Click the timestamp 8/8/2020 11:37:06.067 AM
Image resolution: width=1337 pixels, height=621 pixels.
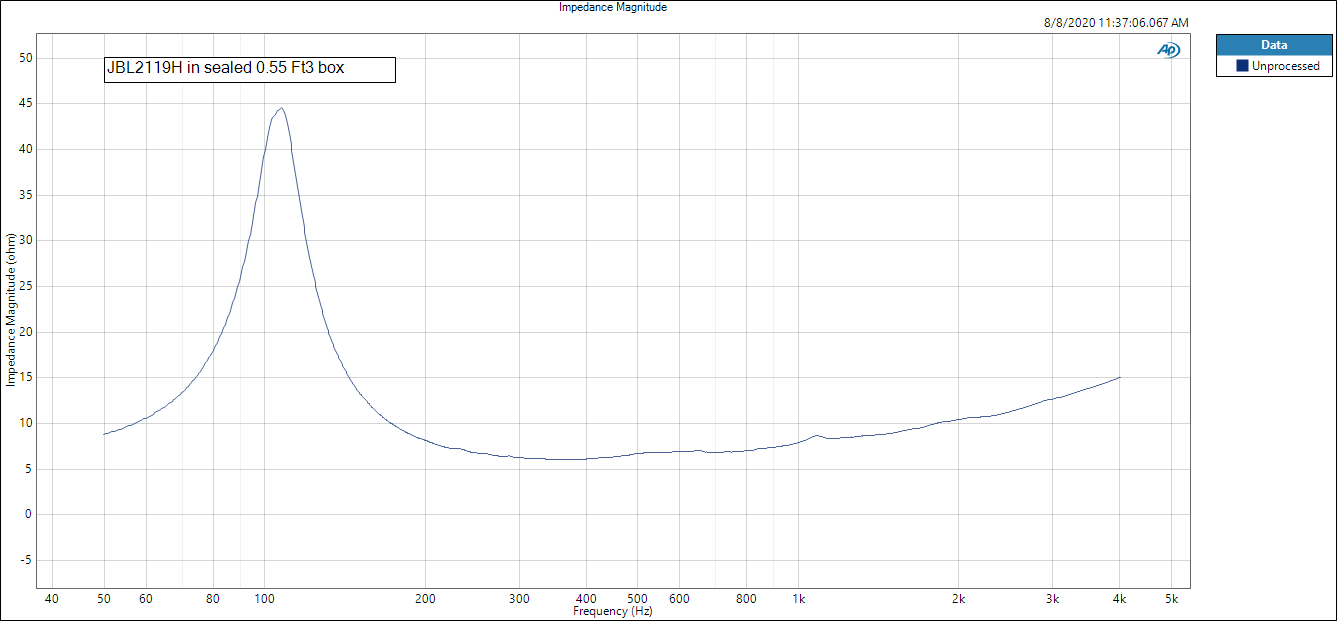tap(1116, 22)
